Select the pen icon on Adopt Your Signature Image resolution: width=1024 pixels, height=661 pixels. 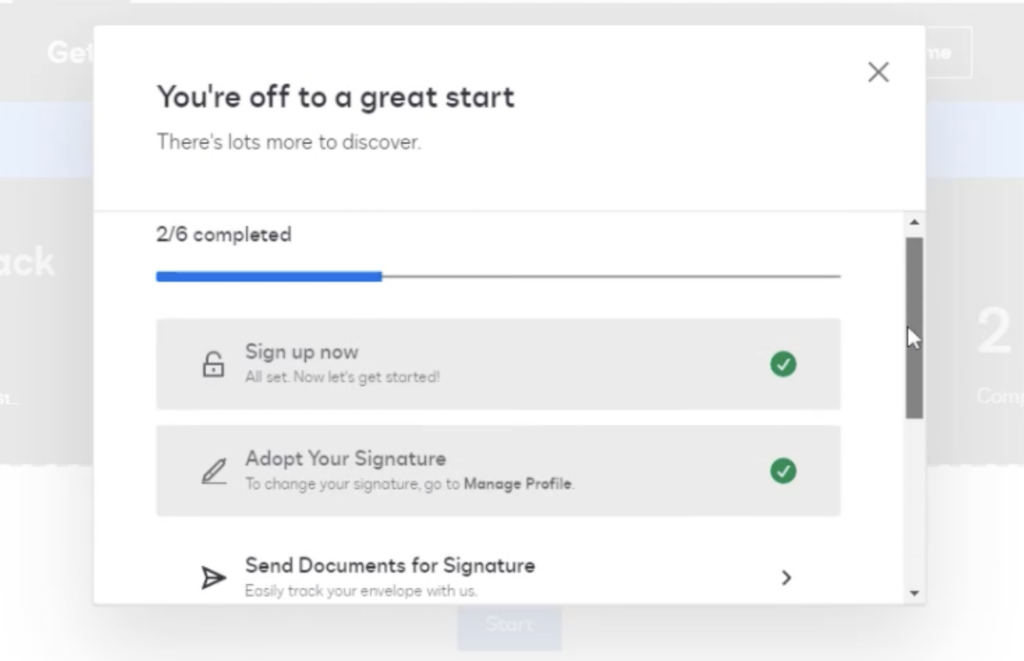(213, 470)
